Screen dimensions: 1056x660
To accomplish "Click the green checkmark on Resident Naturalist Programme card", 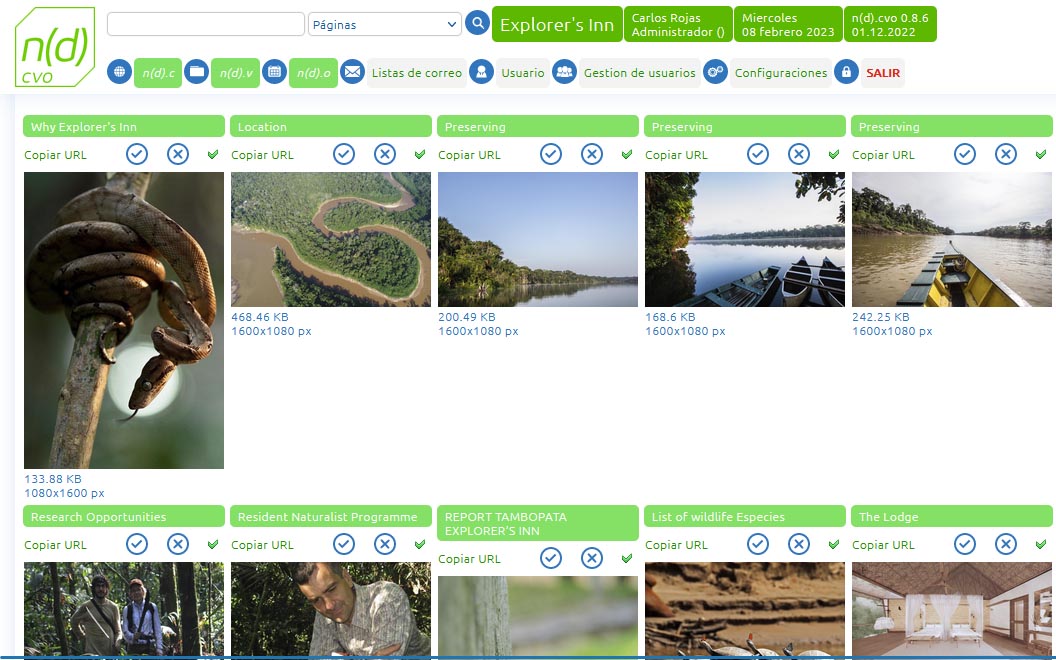I will click(x=420, y=544).
